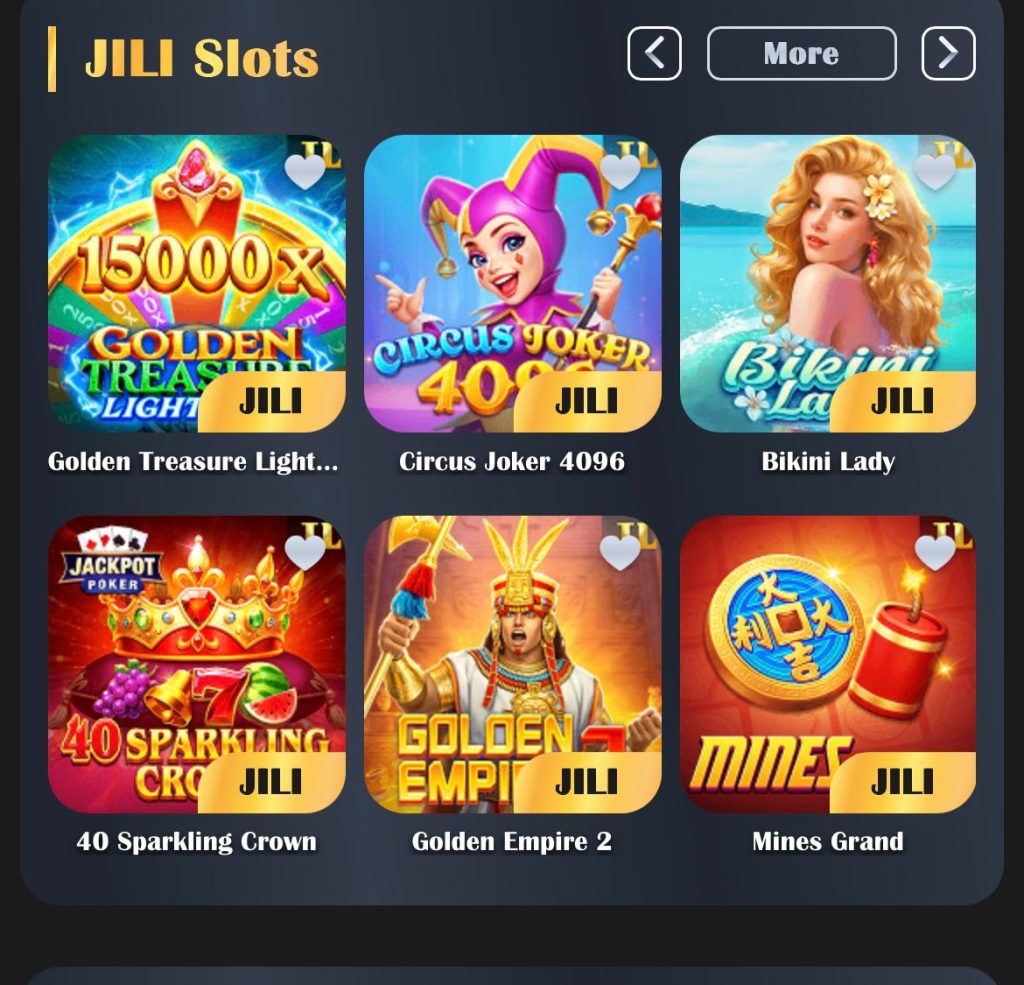The image size is (1024, 985).
Task: Launch 40 Sparkling Crown game artwork
Action: pyautogui.click(x=197, y=664)
